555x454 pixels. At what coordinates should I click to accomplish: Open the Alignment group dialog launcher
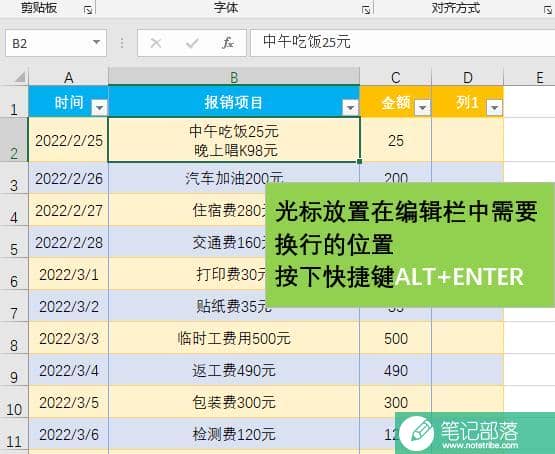pos(548,10)
